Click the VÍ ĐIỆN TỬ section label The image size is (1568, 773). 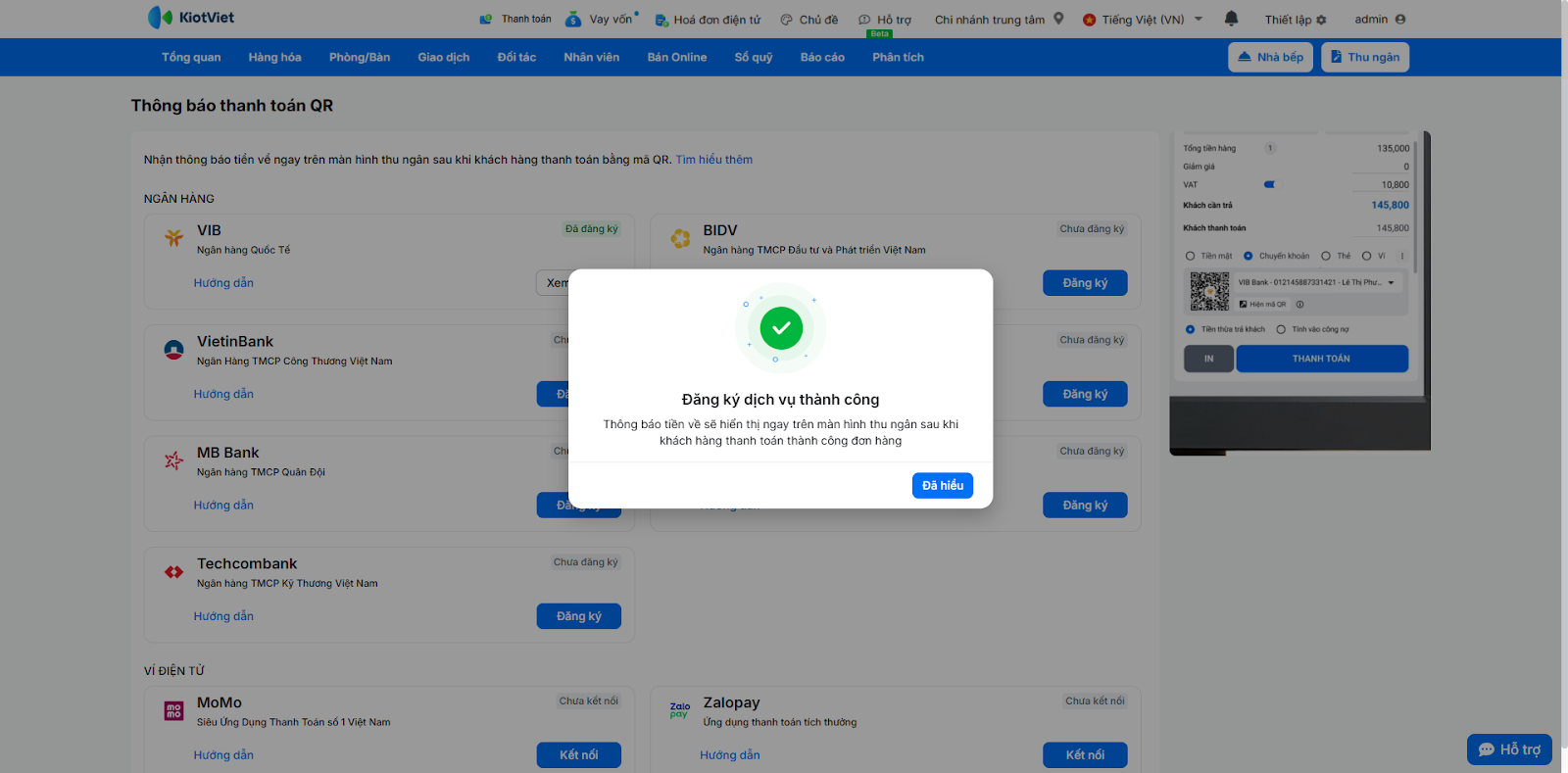tap(174, 671)
